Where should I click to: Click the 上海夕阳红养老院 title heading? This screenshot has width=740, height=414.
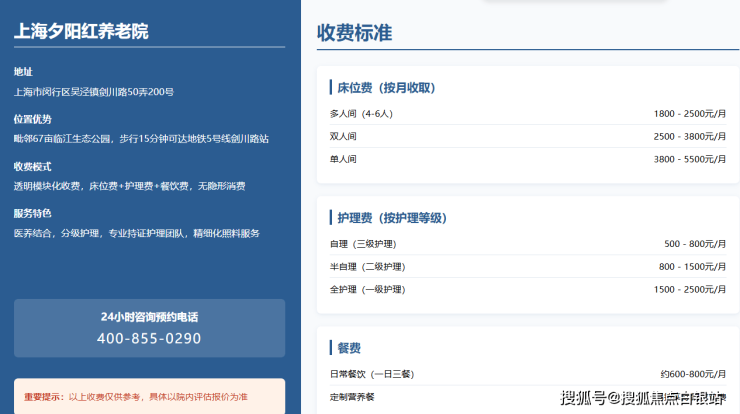pos(81,31)
